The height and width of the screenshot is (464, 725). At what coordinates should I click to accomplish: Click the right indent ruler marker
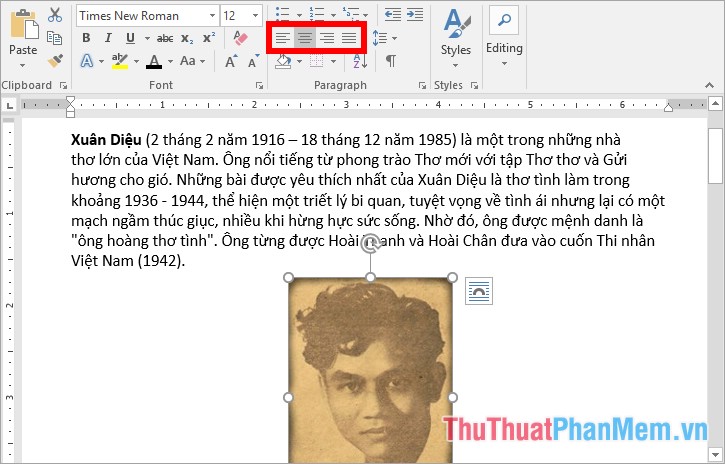click(668, 108)
